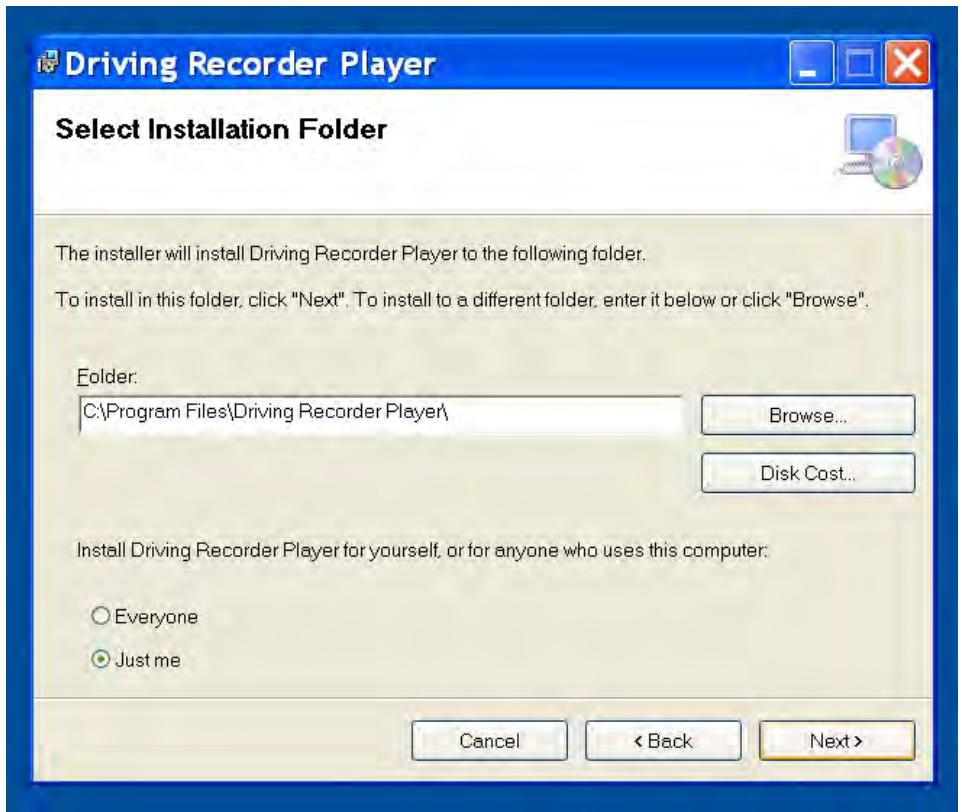Close the Driving Recorder Player installer window
The width and height of the screenshot is (962, 812).
[x=906, y=63]
